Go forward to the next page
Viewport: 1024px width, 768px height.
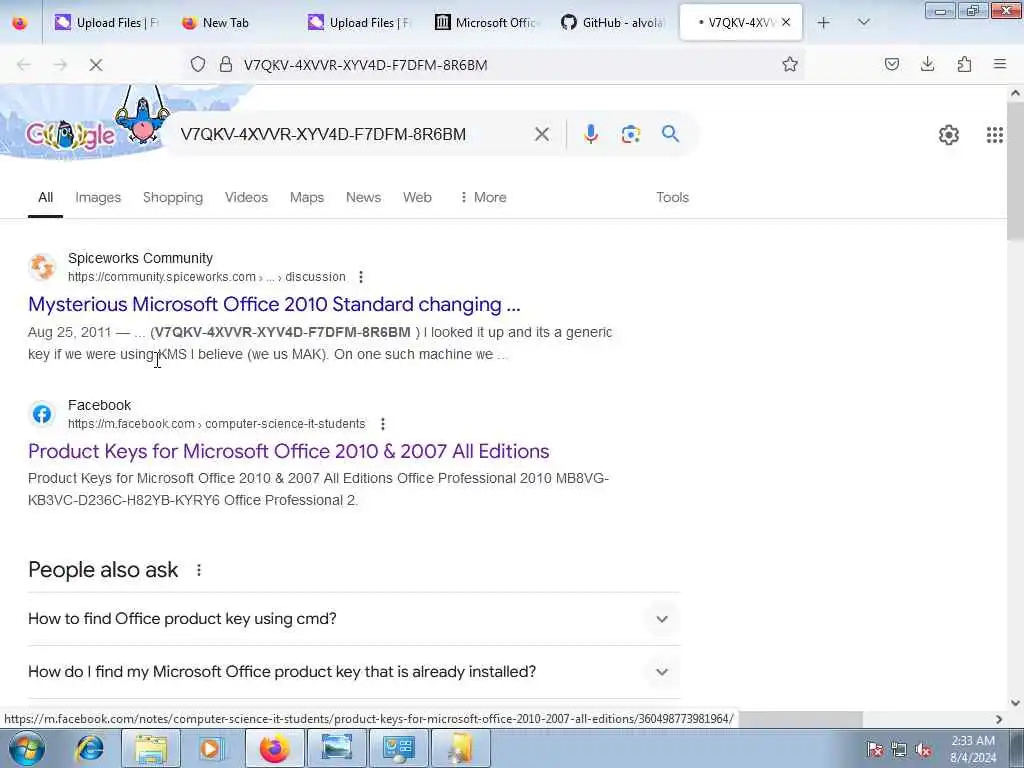(x=60, y=65)
